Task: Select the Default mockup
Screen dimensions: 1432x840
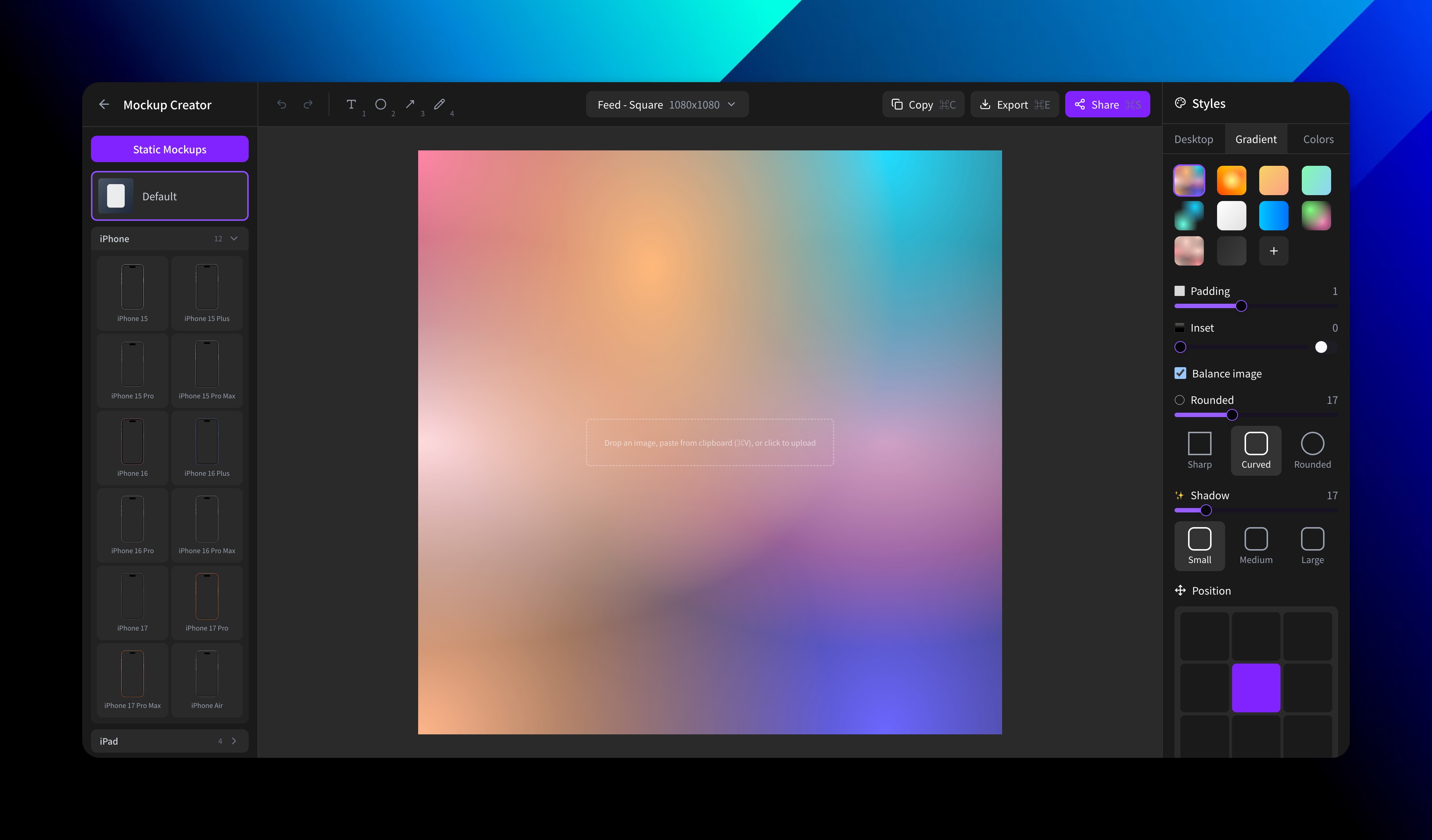Action: [x=169, y=196]
